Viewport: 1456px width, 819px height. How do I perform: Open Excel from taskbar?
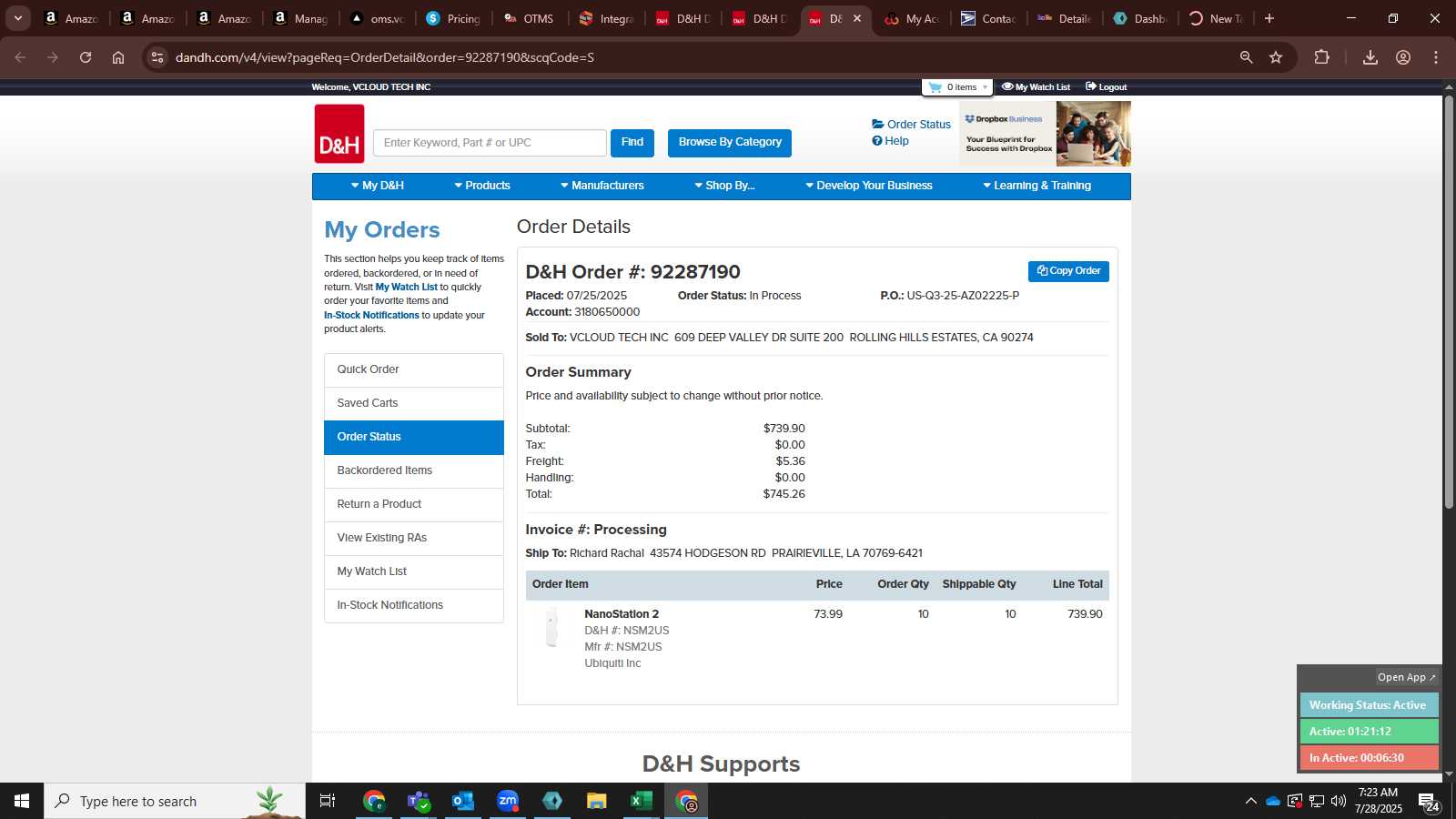(x=642, y=801)
